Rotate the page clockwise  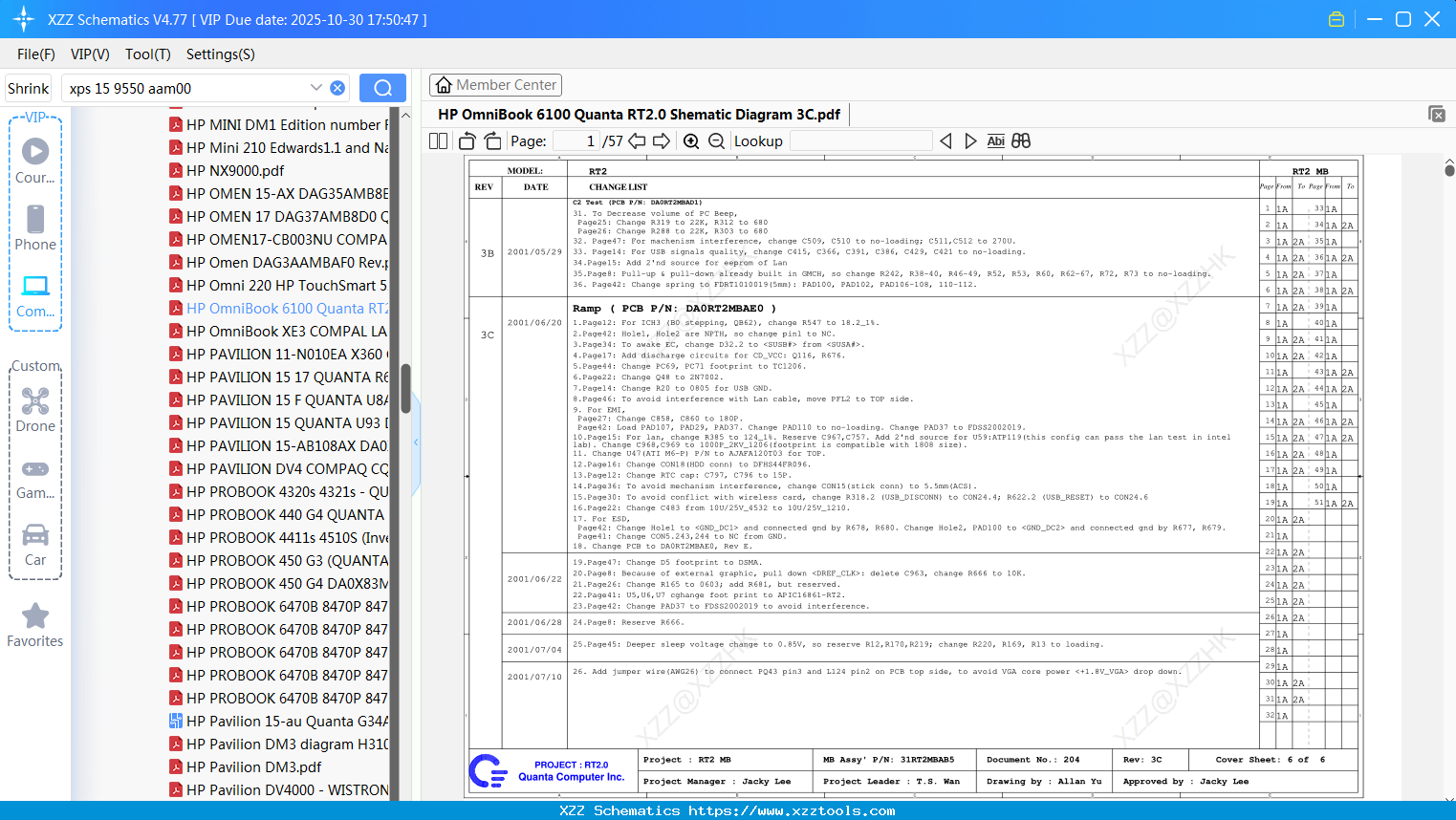[492, 141]
